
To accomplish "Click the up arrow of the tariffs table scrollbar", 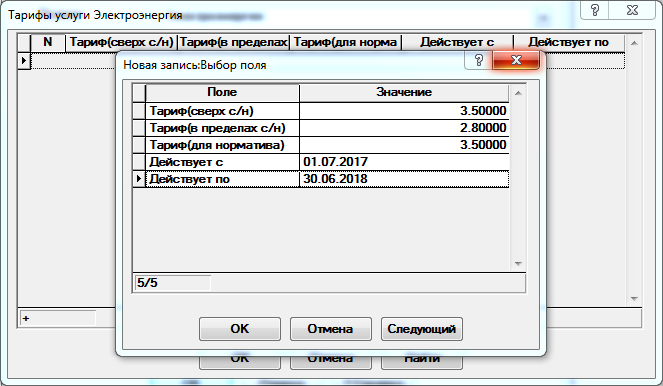I will click(634, 43).
